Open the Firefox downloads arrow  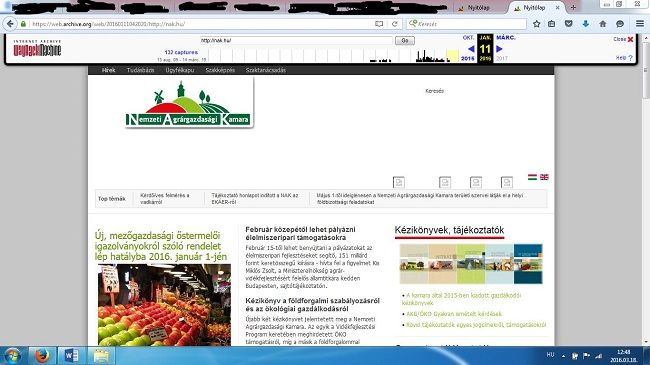585,24
